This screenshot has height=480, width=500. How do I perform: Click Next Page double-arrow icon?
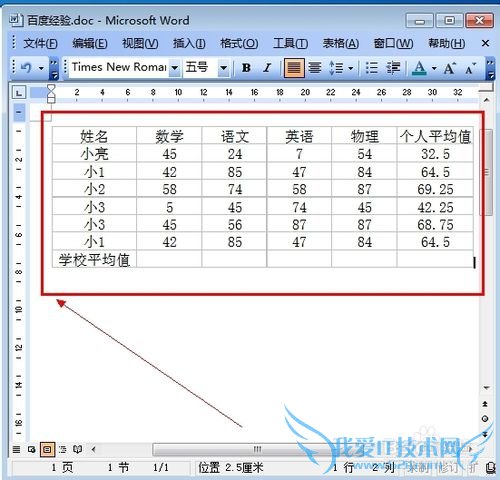point(485,434)
